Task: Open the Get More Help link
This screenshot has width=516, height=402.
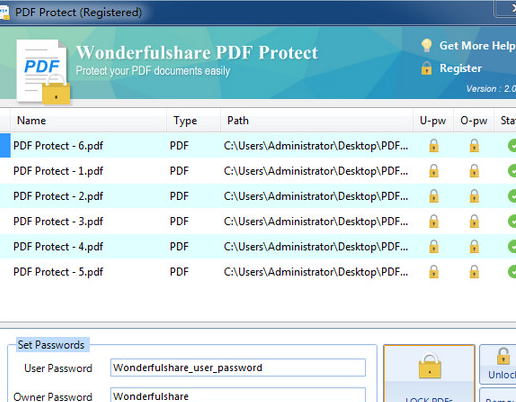Action: click(x=477, y=46)
